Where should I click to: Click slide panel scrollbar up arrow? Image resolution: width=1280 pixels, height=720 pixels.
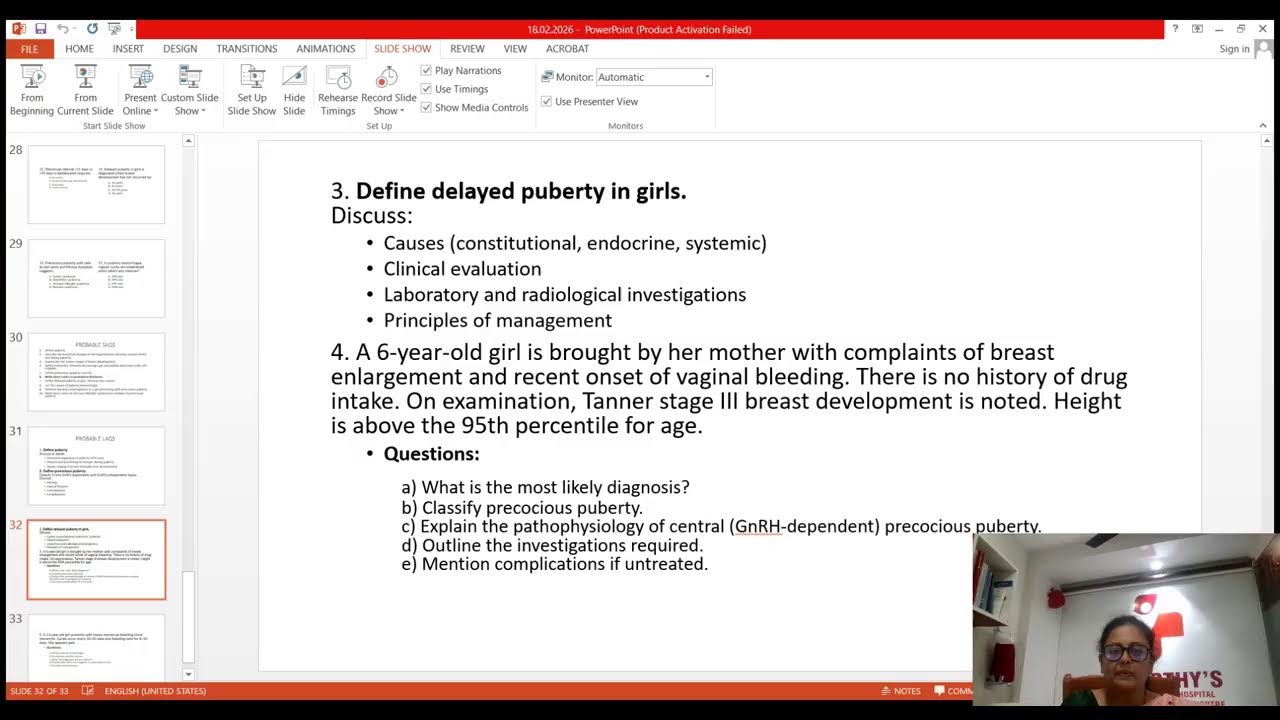coord(188,141)
